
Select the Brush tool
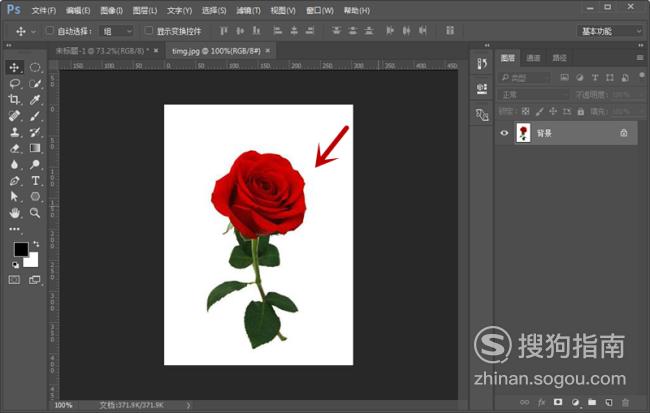click(x=35, y=116)
